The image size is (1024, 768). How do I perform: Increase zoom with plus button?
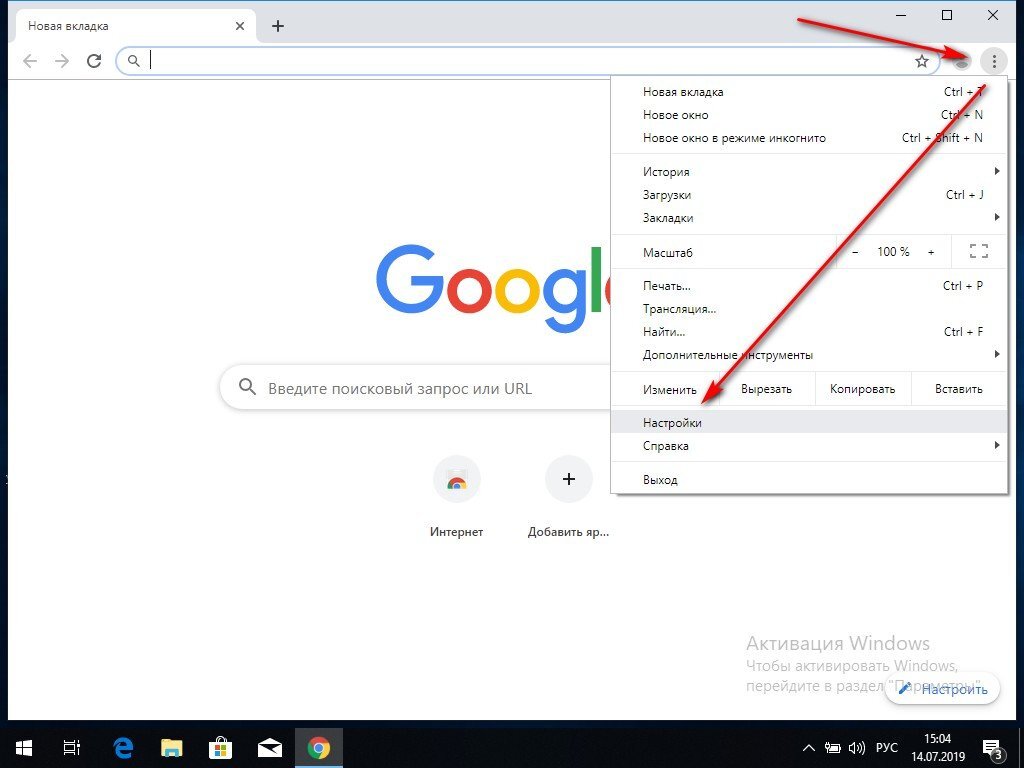931,252
